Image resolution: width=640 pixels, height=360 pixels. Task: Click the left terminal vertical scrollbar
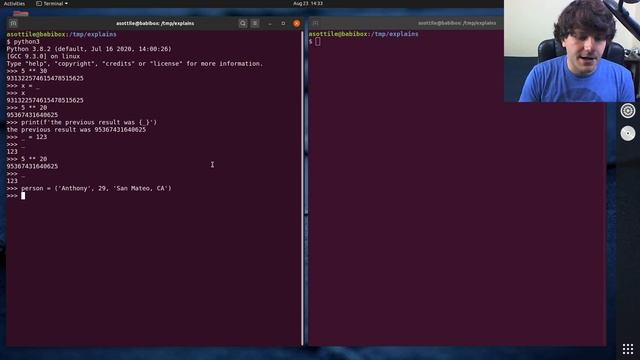(302, 188)
